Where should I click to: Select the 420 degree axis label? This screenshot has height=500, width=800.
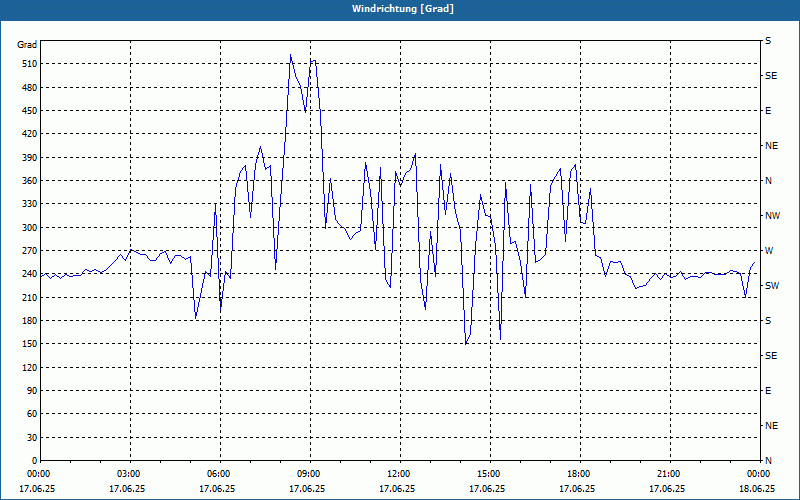coord(30,134)
